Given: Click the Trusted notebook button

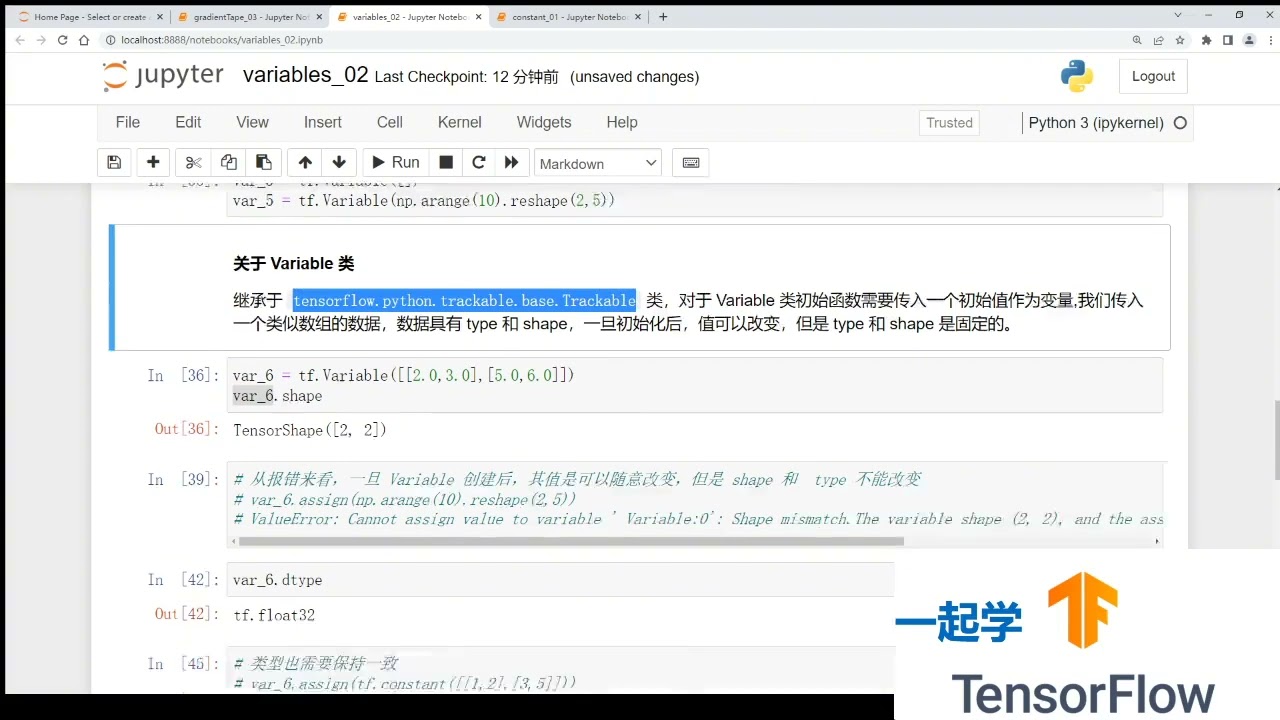Looking at the screenshot, I should [949, 122].
